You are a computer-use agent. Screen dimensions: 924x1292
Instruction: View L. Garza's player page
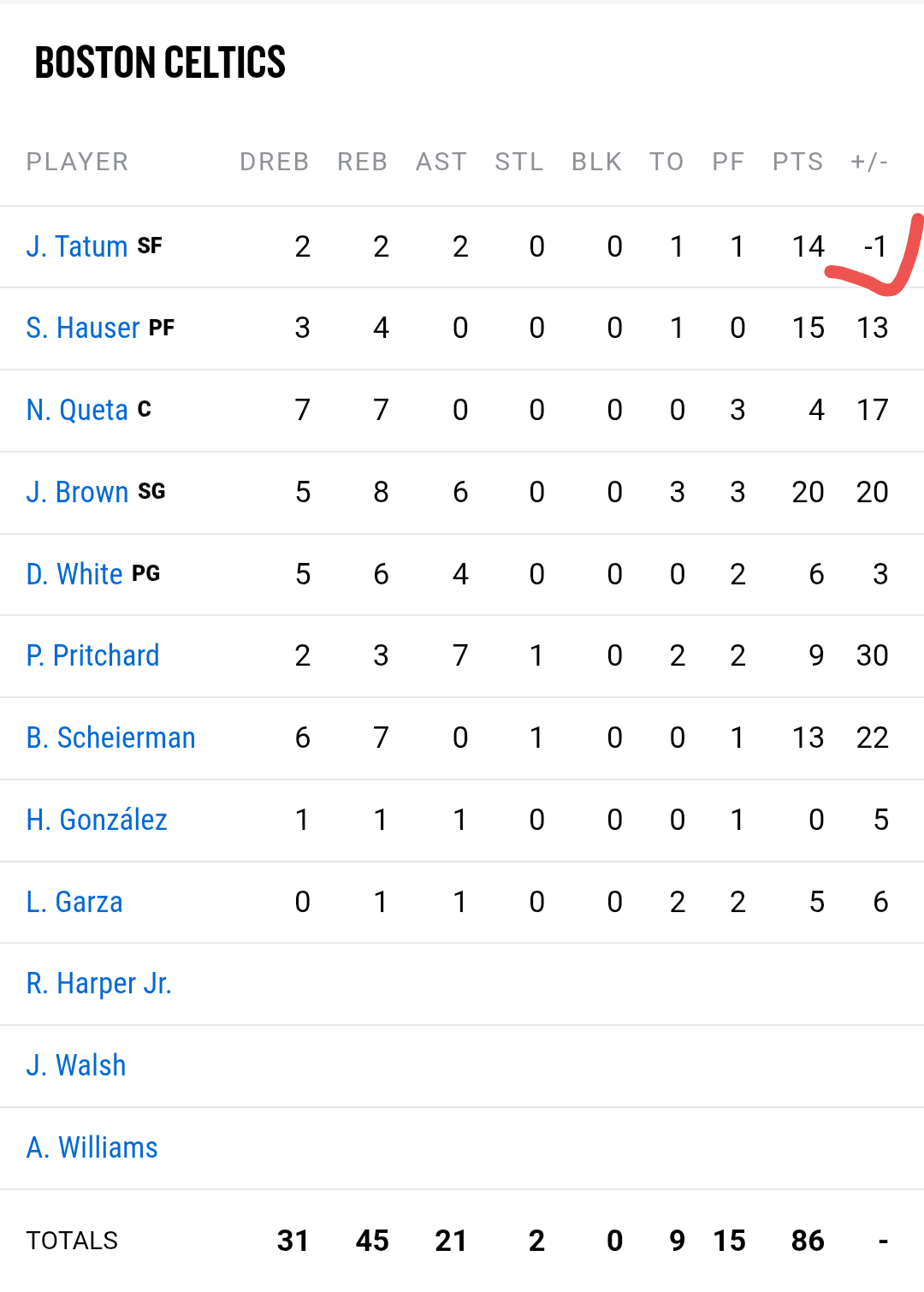pyautogui.click(x=74, y=902)
